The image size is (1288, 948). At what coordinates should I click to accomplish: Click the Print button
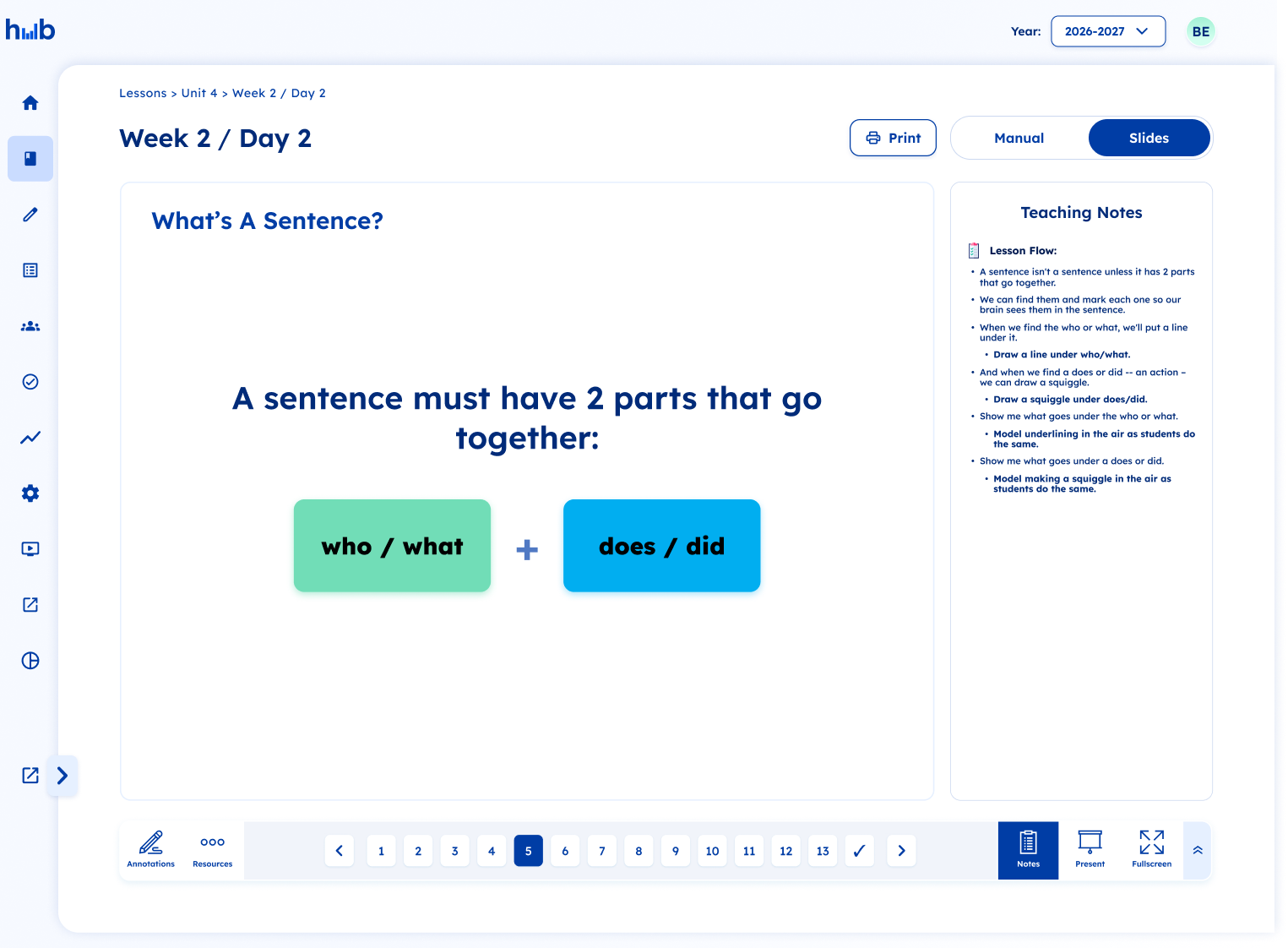coord(893,138)
